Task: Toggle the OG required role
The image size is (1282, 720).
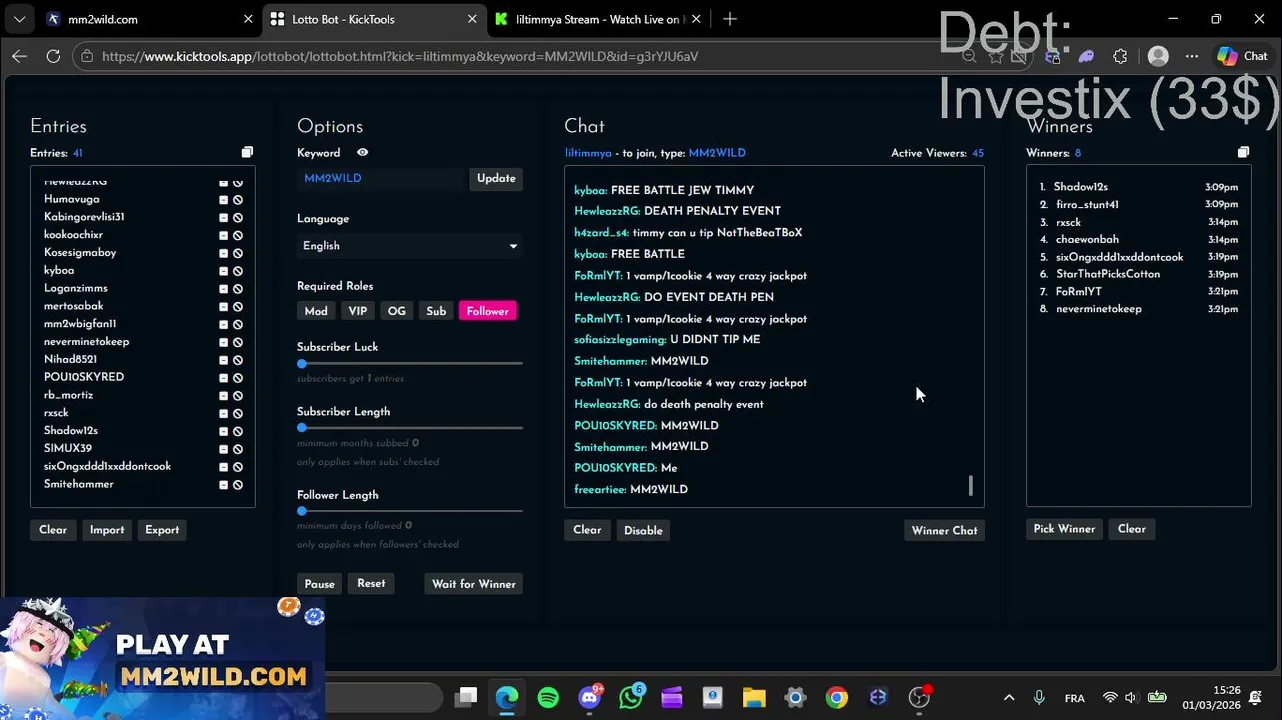Action: coord(397,311)
